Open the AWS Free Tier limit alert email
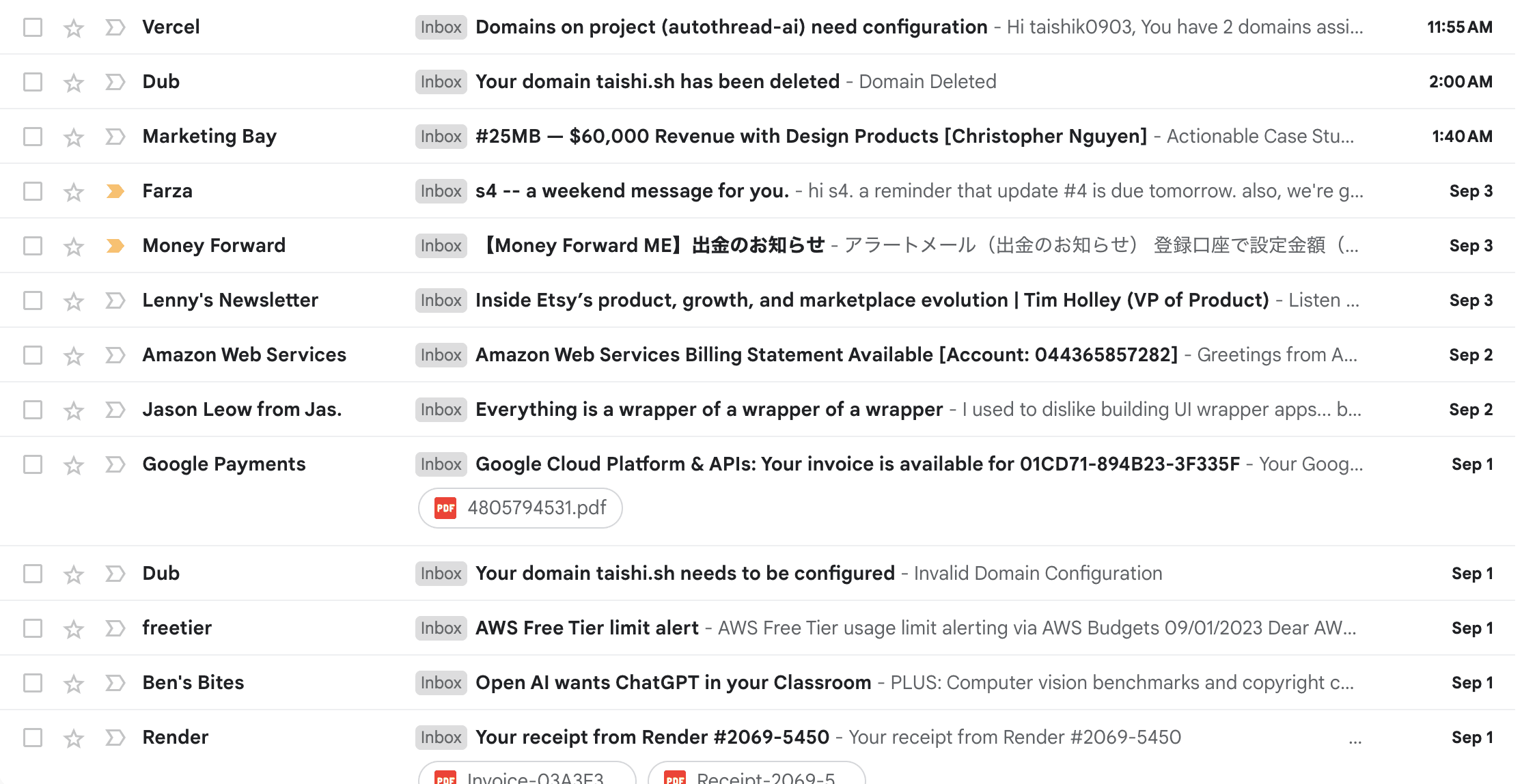Viewport: 1522px width, 784px height. tap(587, 628)
